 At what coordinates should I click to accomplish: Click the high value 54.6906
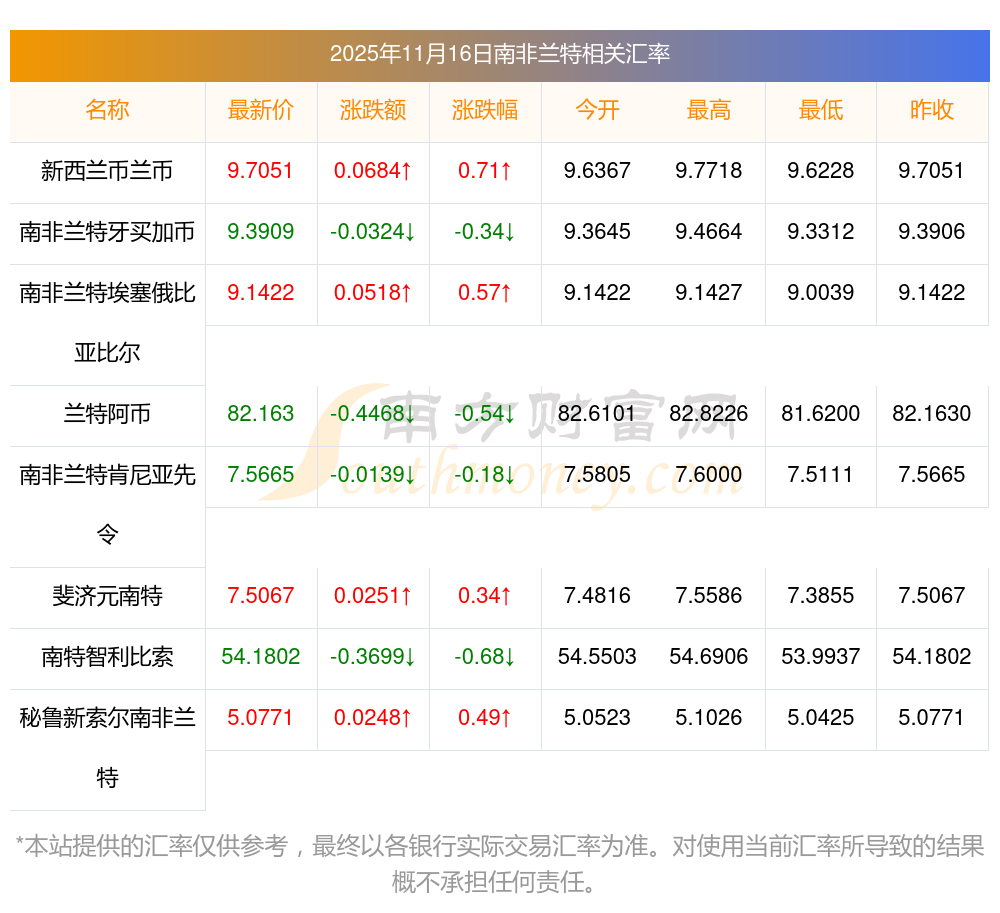pyautogui.click(x=709, y=657)
